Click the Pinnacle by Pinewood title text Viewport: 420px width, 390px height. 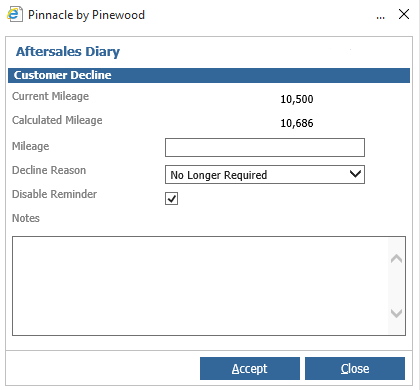pyautogui.click(x=86, y=15)
